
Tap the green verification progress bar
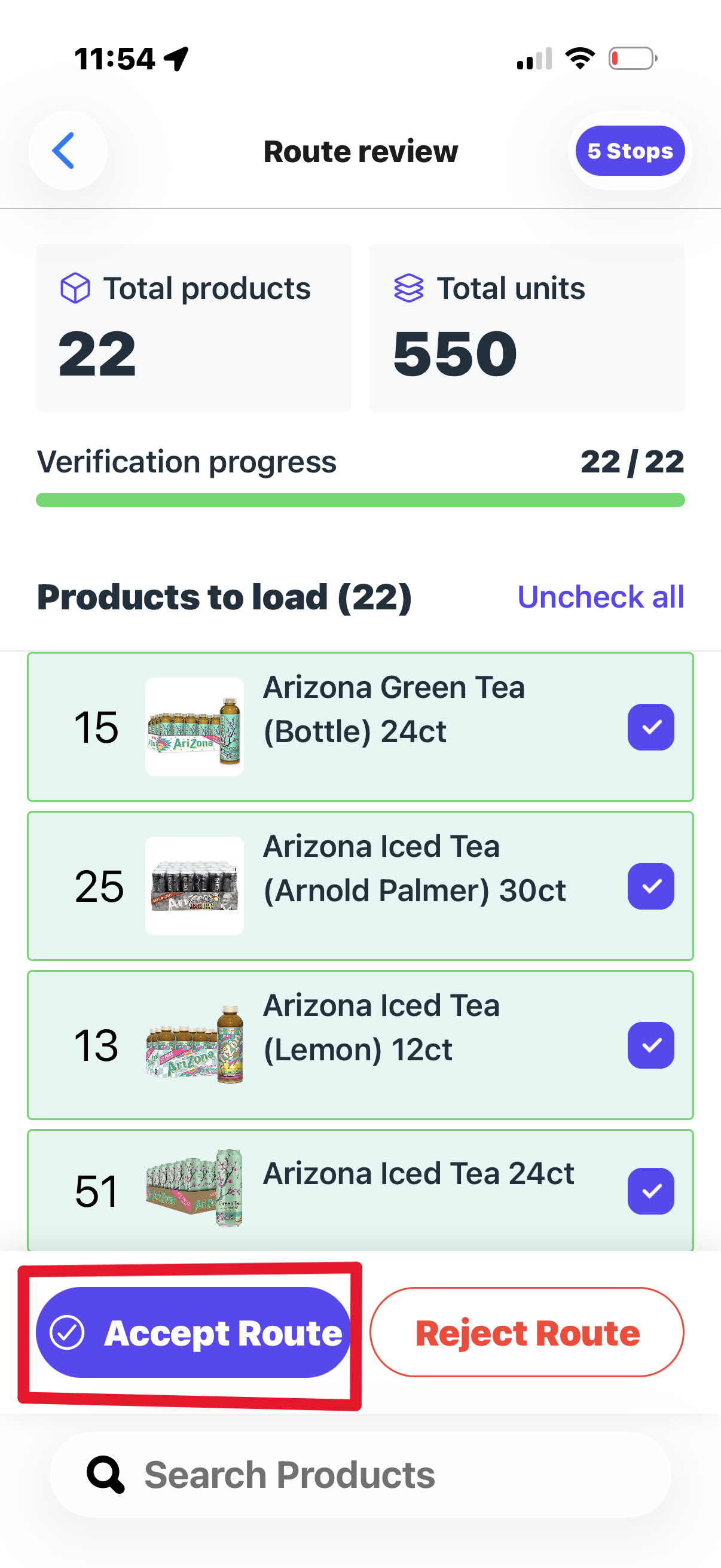point(360,501)
